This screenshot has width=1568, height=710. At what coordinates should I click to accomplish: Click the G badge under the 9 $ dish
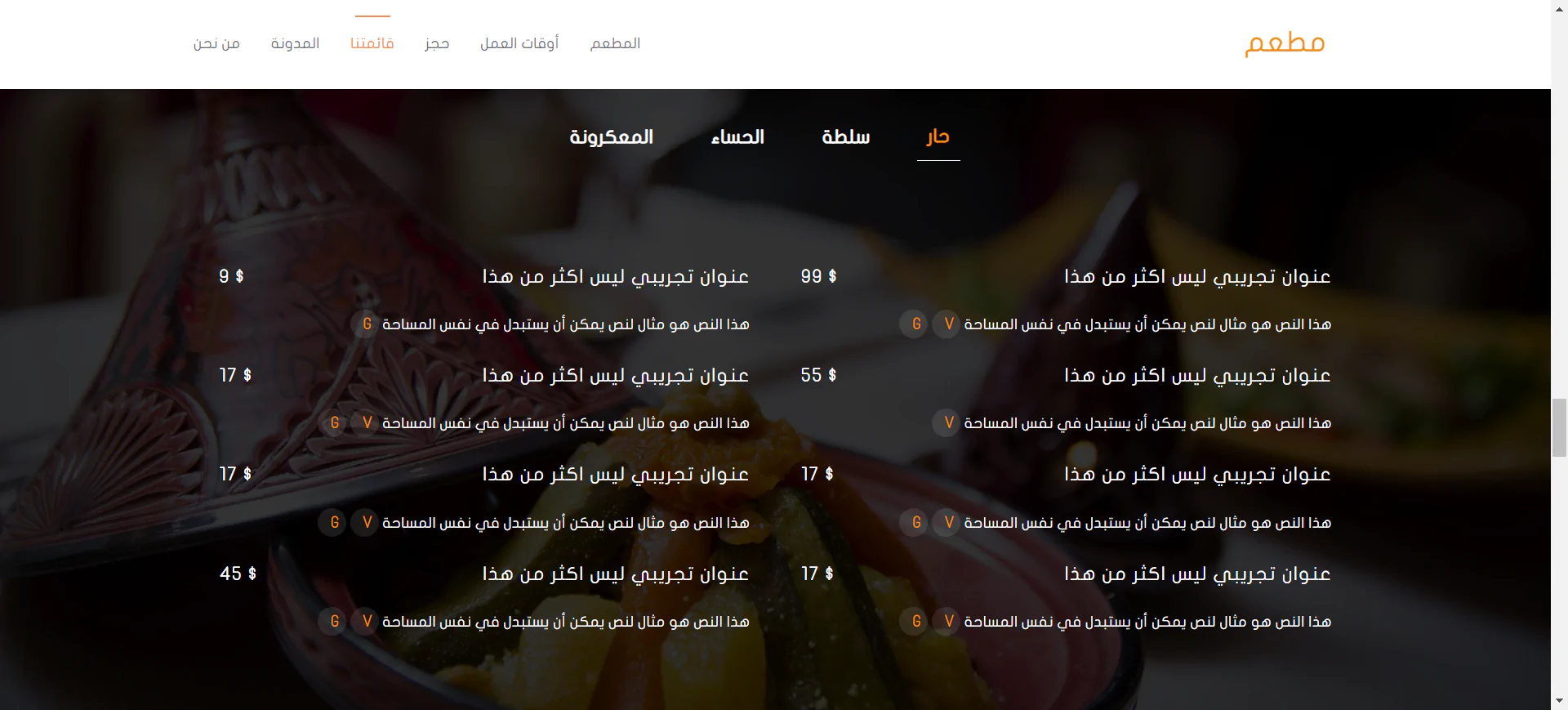point(367,324)
